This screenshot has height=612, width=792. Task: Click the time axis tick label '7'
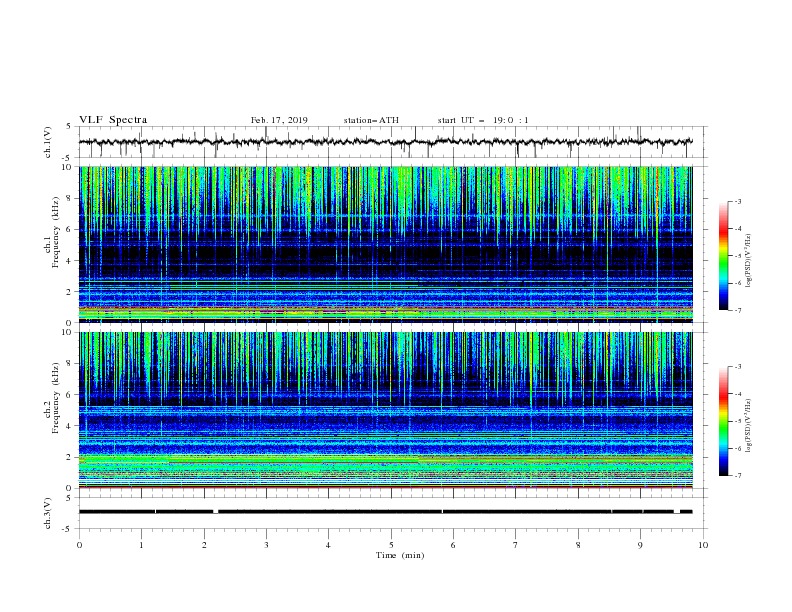coord(516,545)
